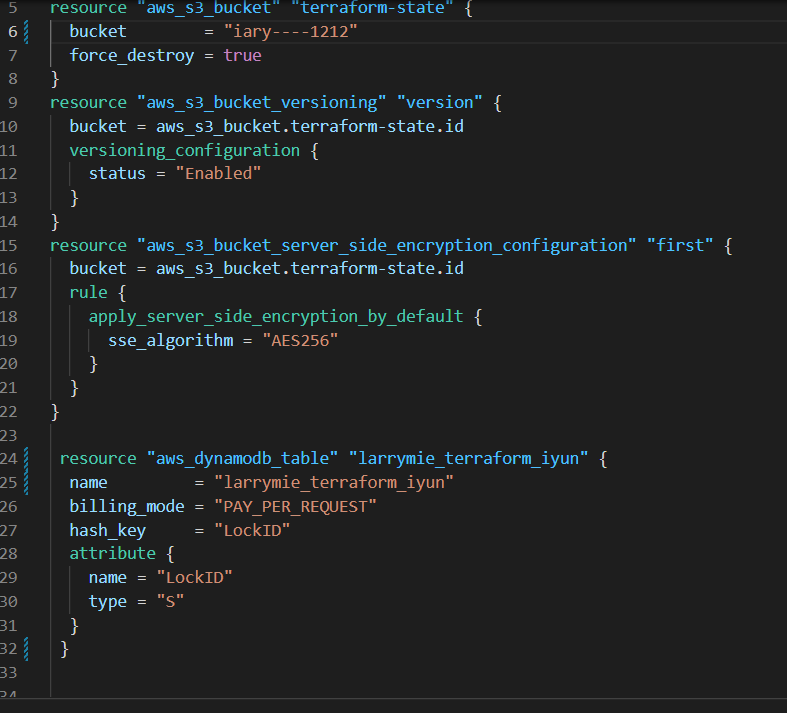787x713 pixels.
Task: Click the attribute block keyword on line 28
Action: tap(112, 553)
